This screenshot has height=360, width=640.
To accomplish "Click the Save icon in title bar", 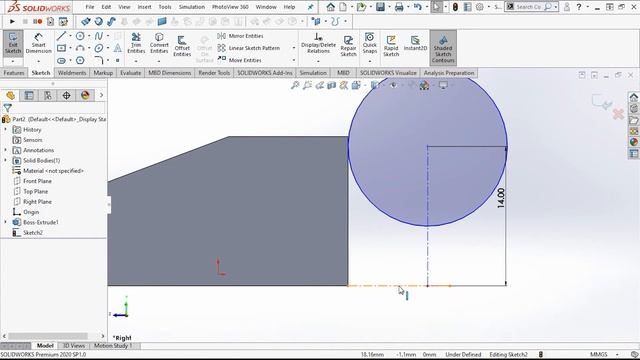I will 380,7.
